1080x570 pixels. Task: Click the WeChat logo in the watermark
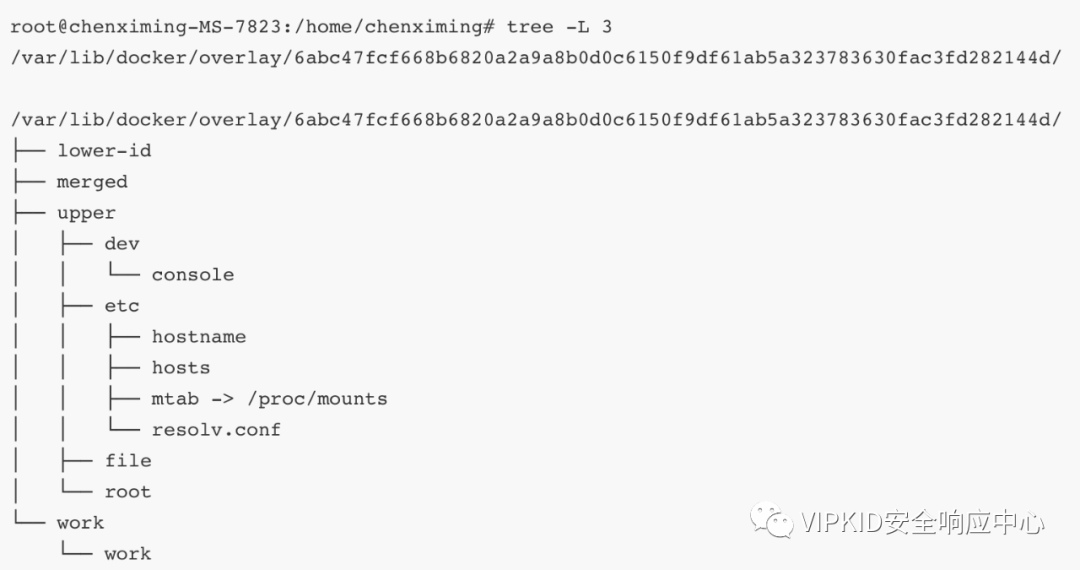coord(772,520)
